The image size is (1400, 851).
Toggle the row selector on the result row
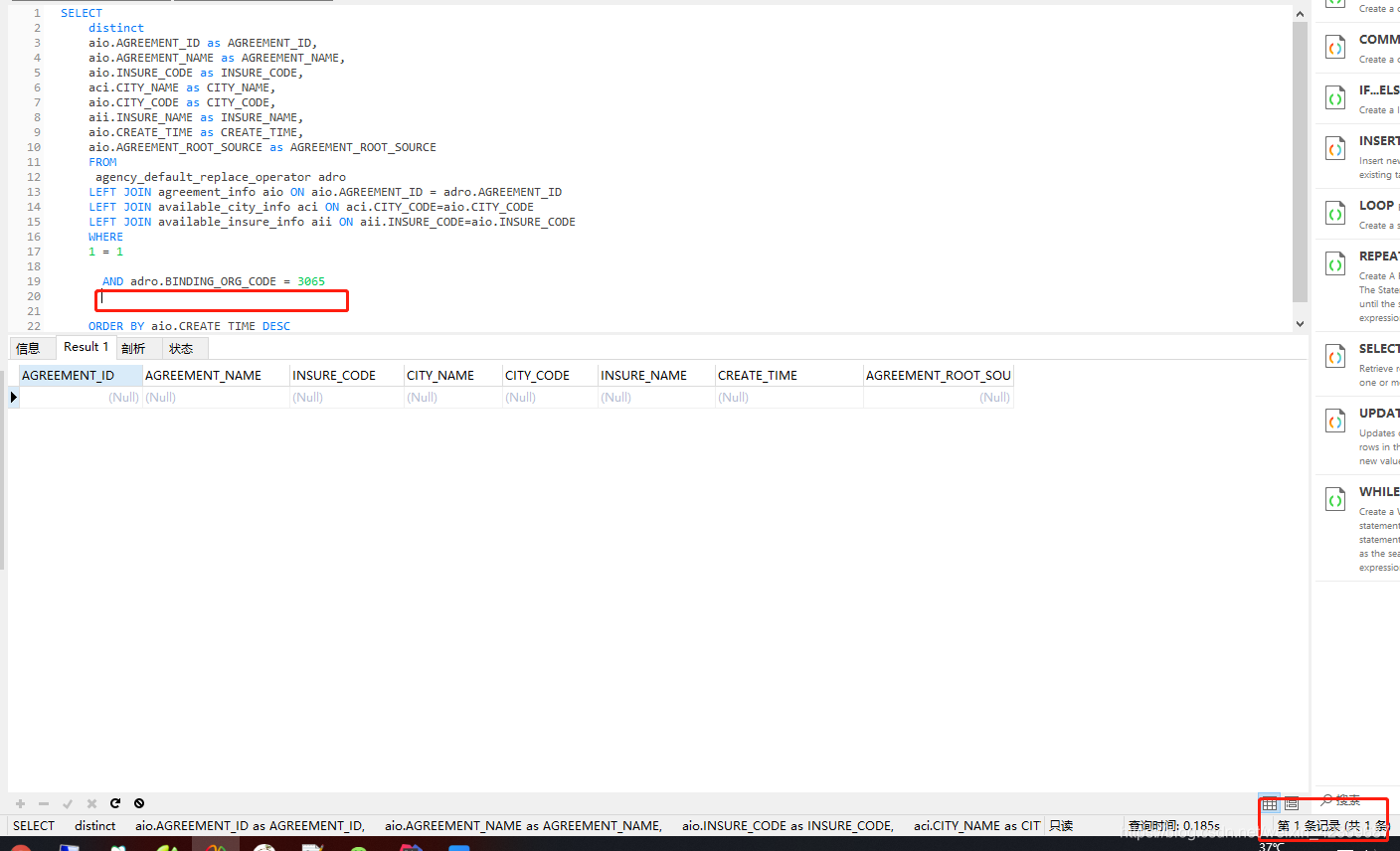[x=13, y=397]
